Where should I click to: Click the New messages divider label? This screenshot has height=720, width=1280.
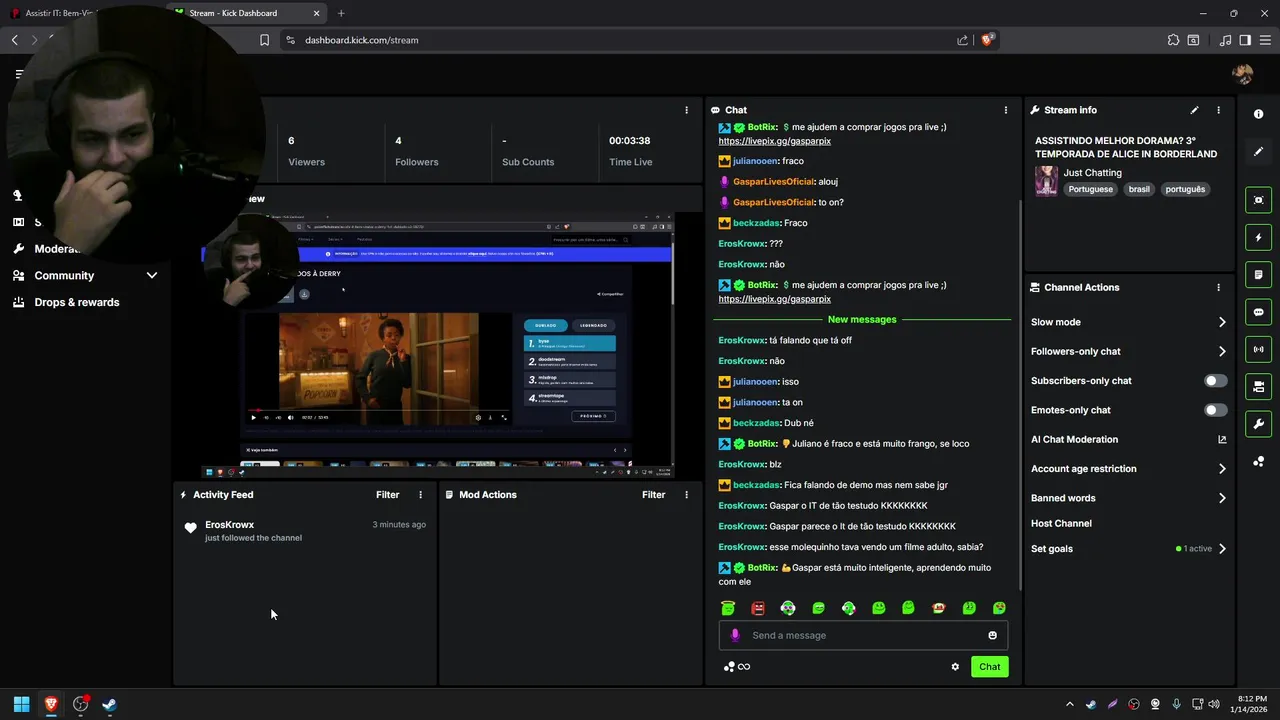[862, 320]
